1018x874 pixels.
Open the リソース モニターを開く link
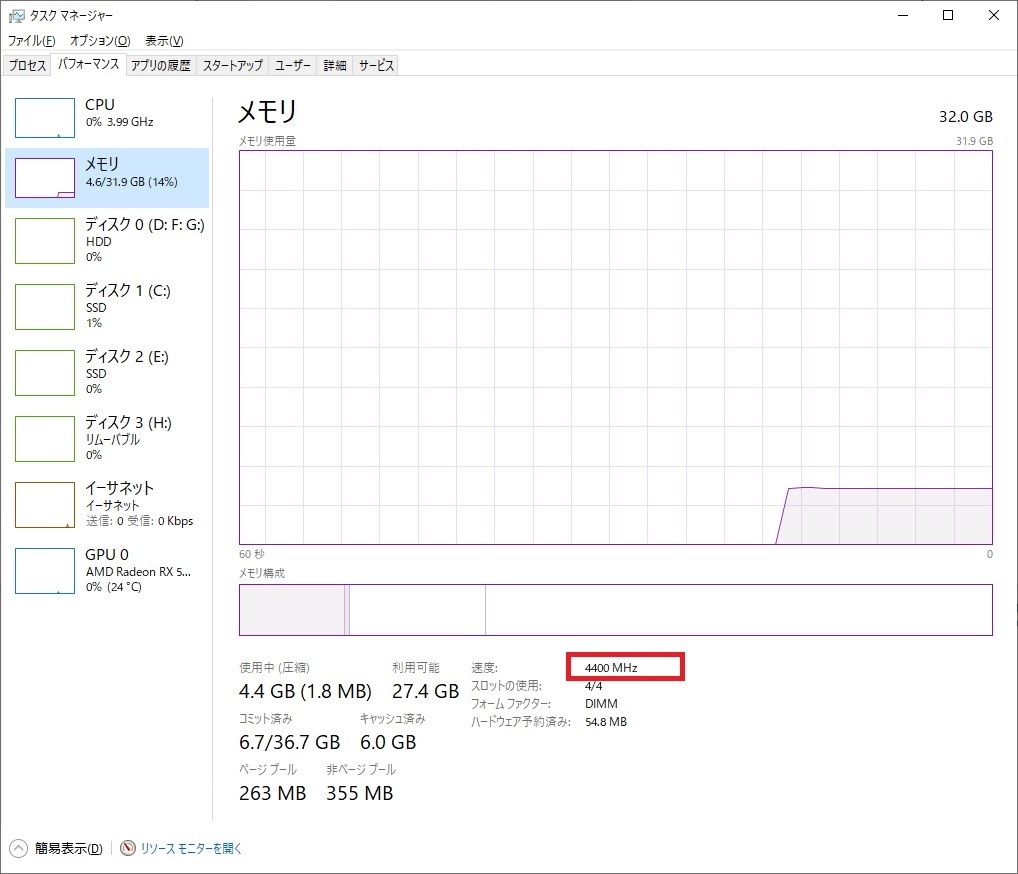[x=191, y=848]
